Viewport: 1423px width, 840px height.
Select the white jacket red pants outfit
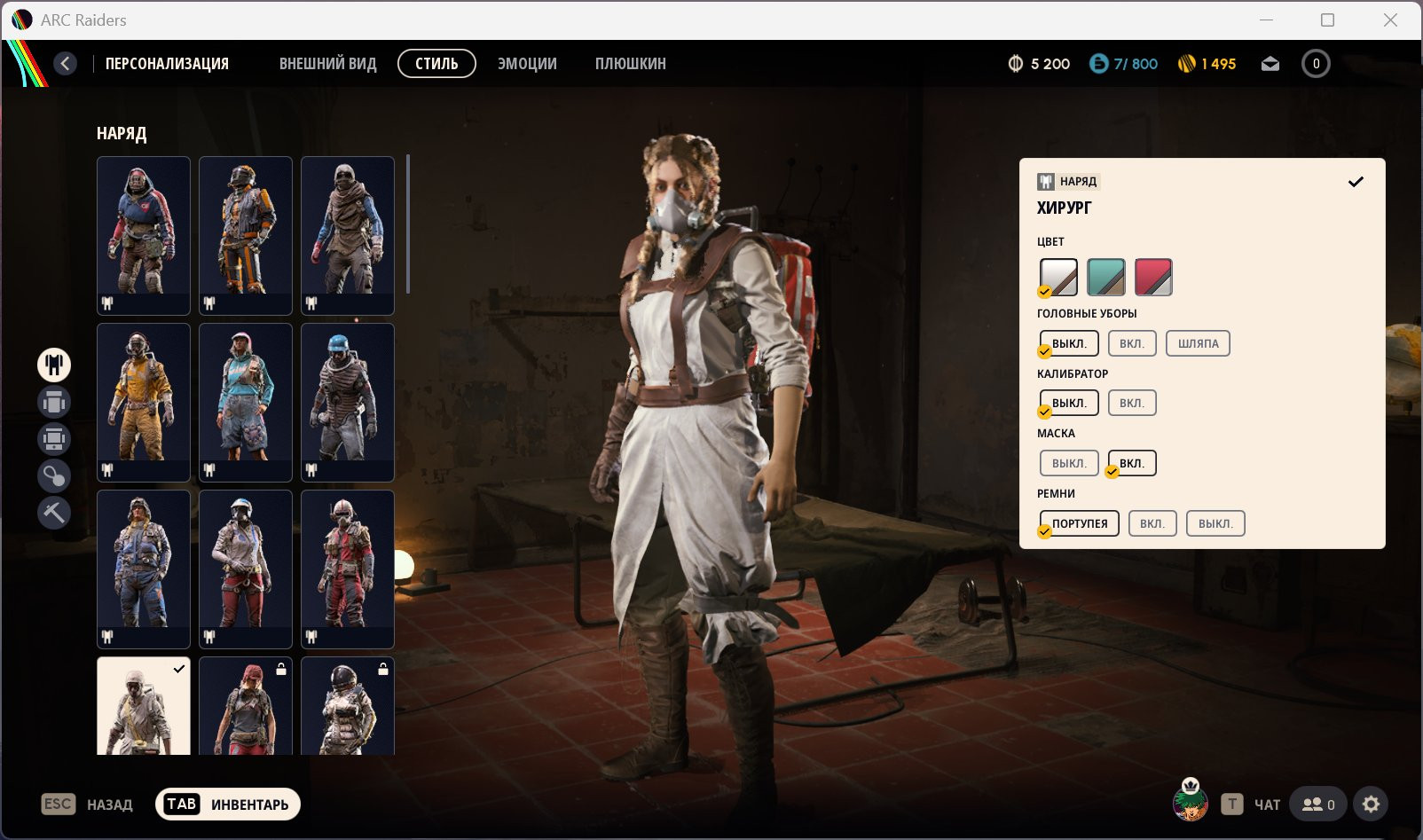246,569
